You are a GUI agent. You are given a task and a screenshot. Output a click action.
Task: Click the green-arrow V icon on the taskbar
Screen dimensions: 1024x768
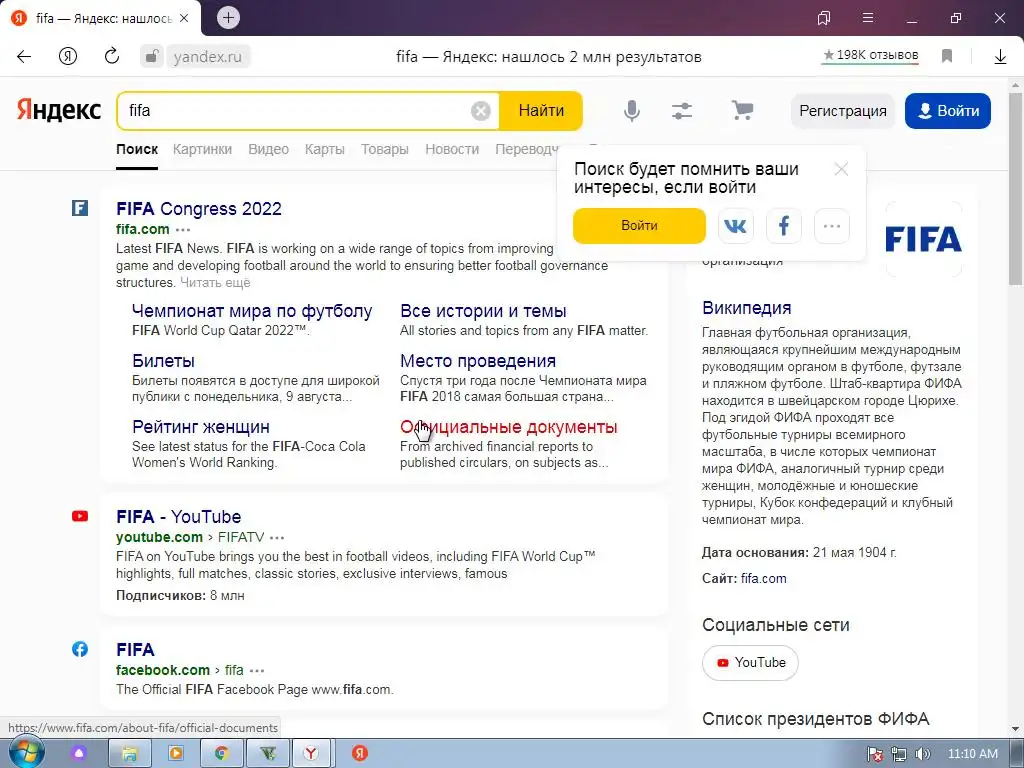click(268, 754)
